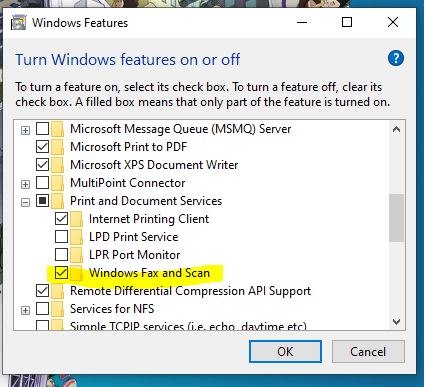Select the Microsoft XPS Document Writer label

point(154,165)
